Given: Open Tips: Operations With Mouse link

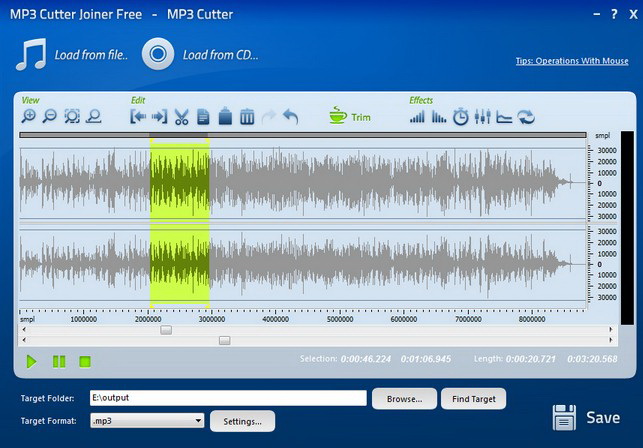Looking at the screenshot, I should tap(572, 61).
